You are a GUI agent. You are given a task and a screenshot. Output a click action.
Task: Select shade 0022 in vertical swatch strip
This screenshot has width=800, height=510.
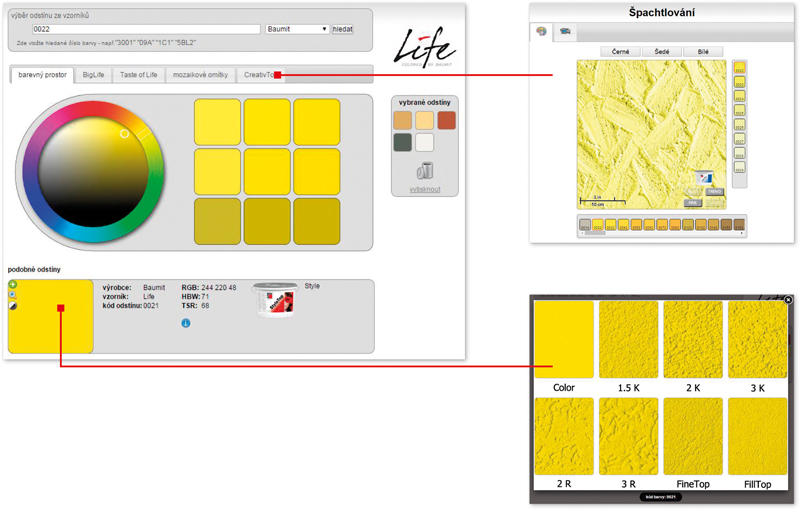tap(739, 67)
